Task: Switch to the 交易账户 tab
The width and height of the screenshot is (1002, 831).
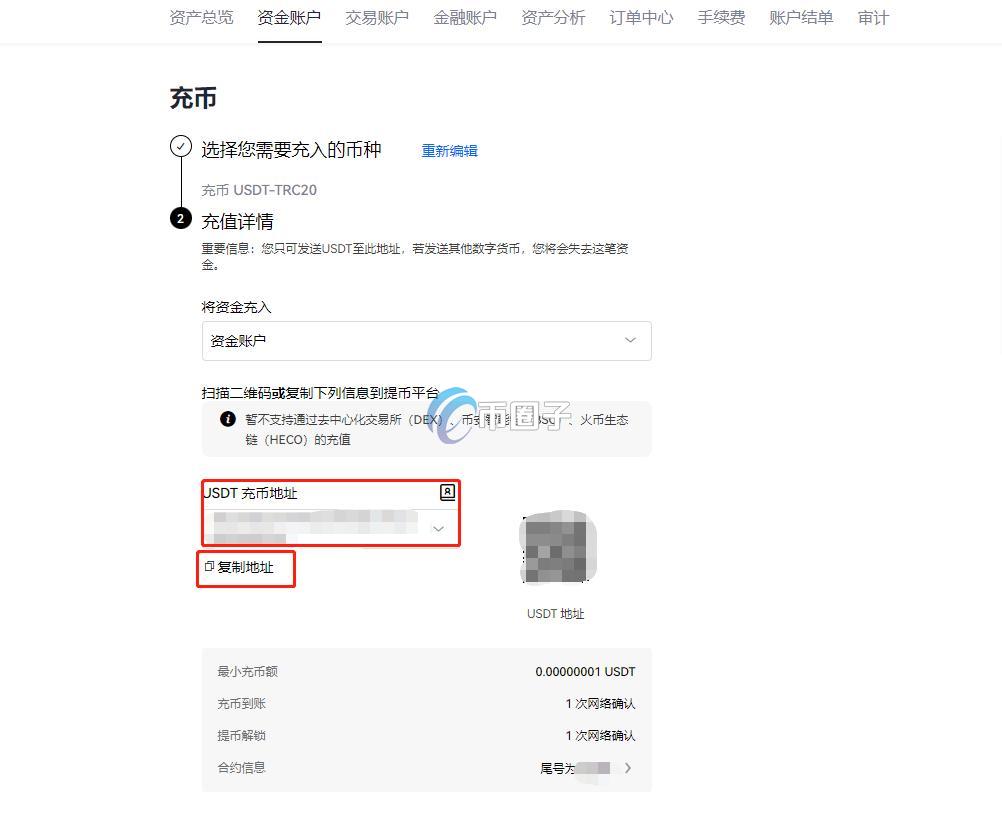Action: point(377,17)
